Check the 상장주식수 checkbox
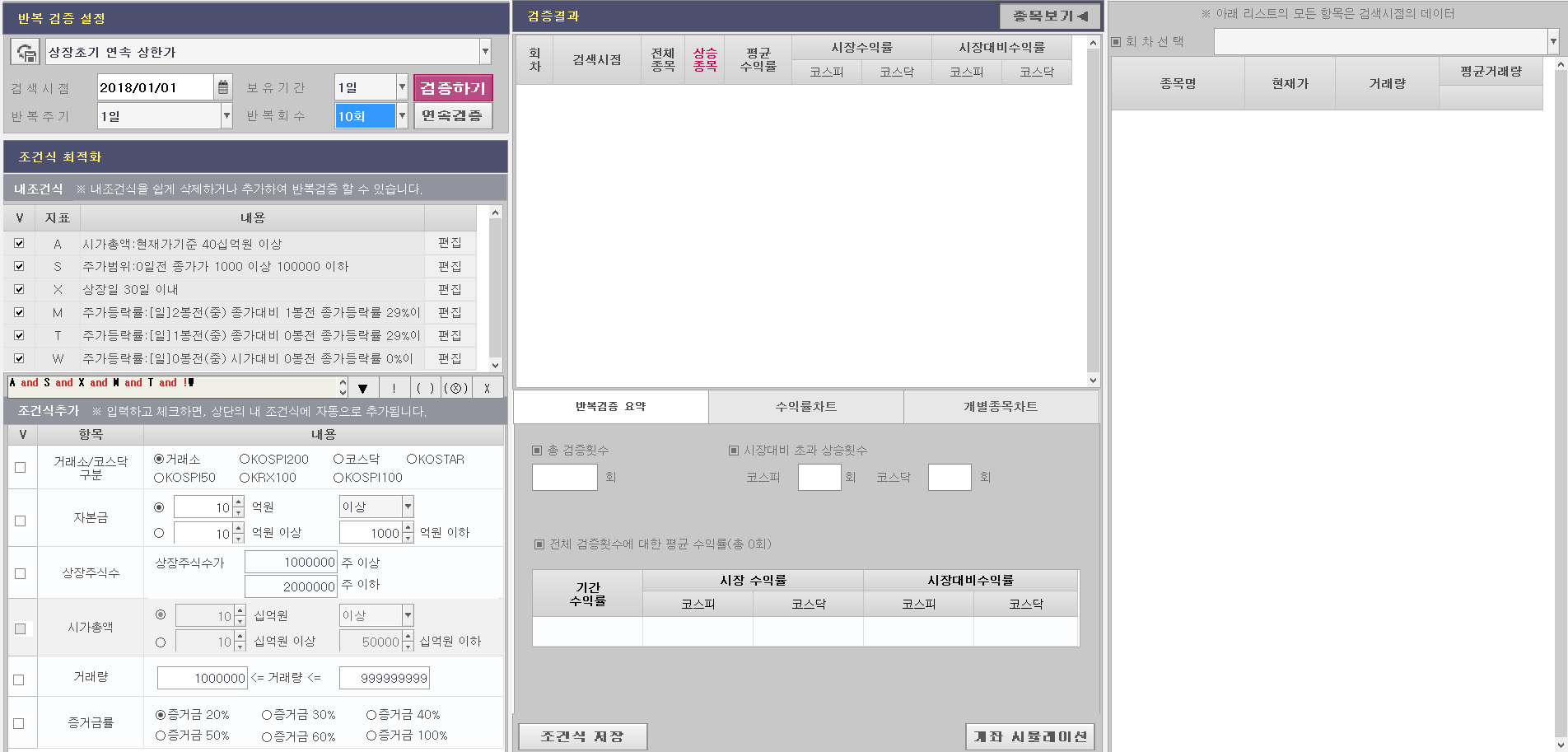Image resolution: width=1568 pixels, height=752 pixels. [21, 573]
